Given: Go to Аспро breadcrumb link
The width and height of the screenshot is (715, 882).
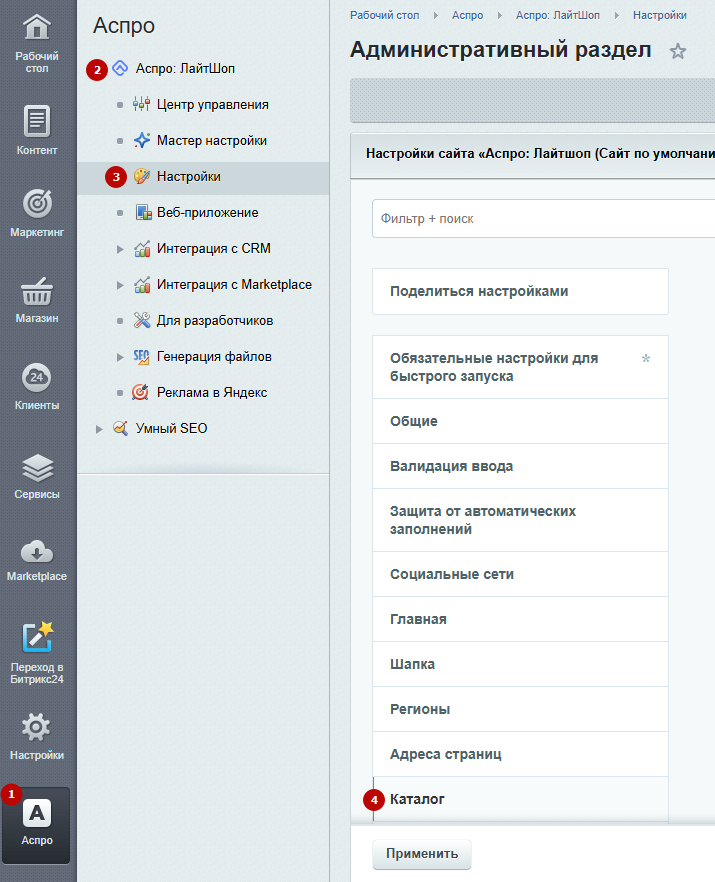Looking at the screenshot, I should pos(467,15).
